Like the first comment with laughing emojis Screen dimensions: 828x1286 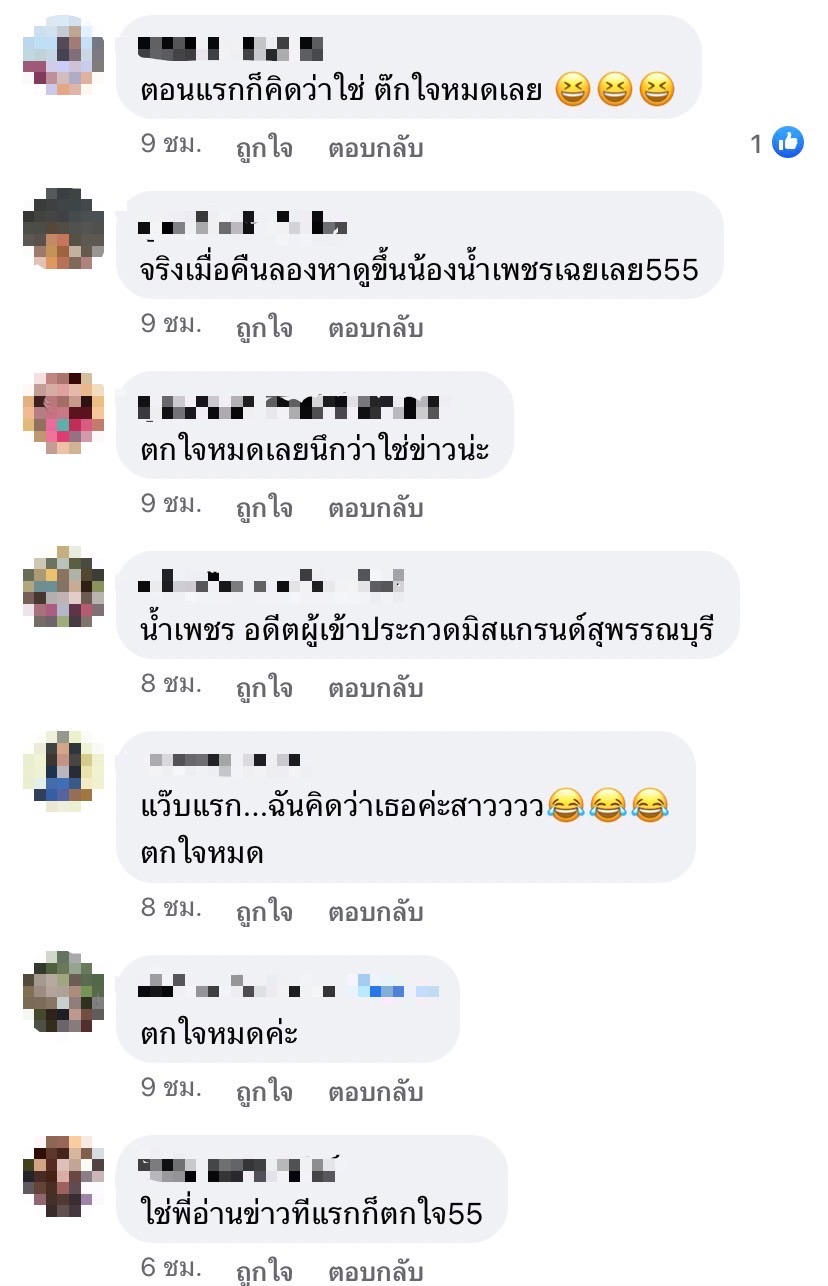pyautogui.click(x=264, y=148)
